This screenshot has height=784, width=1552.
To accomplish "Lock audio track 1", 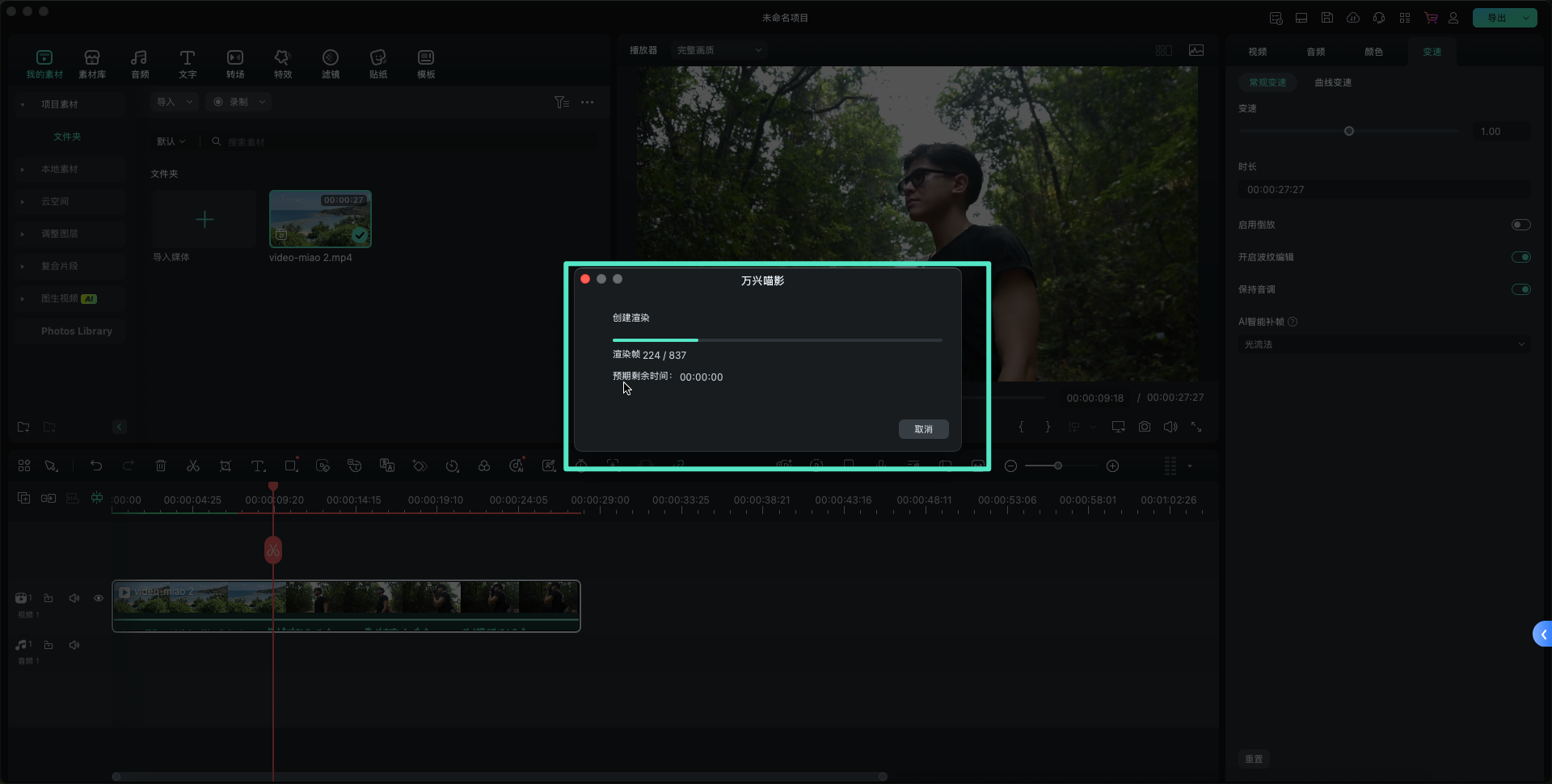I will pos(48,645).
